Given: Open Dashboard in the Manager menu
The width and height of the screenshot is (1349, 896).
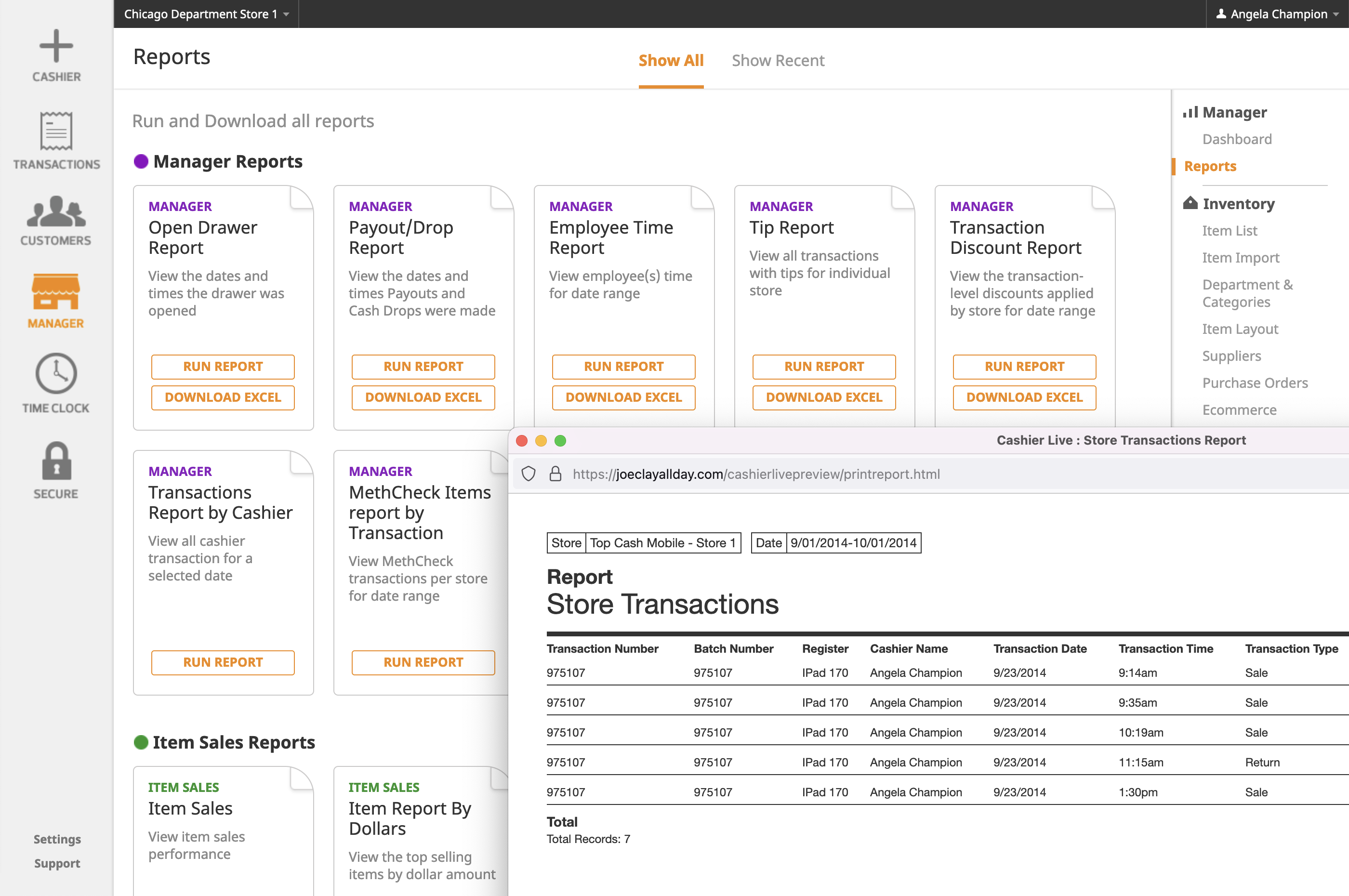Looking at the screenshot, I should 1236,139.
